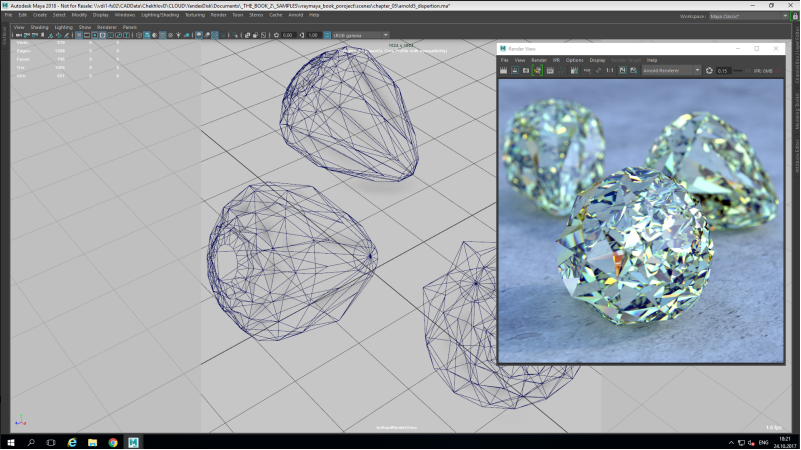
Task: Open the sRGB gamma view transform dropdown
Action: click(x=361, y=35)
